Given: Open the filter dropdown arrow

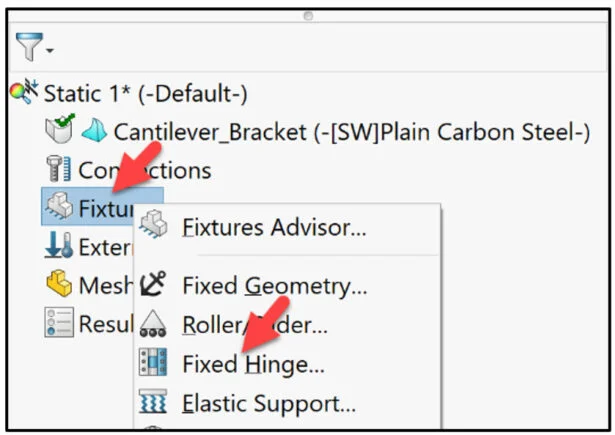Looking at the screenshot, I should coord(49,50).
